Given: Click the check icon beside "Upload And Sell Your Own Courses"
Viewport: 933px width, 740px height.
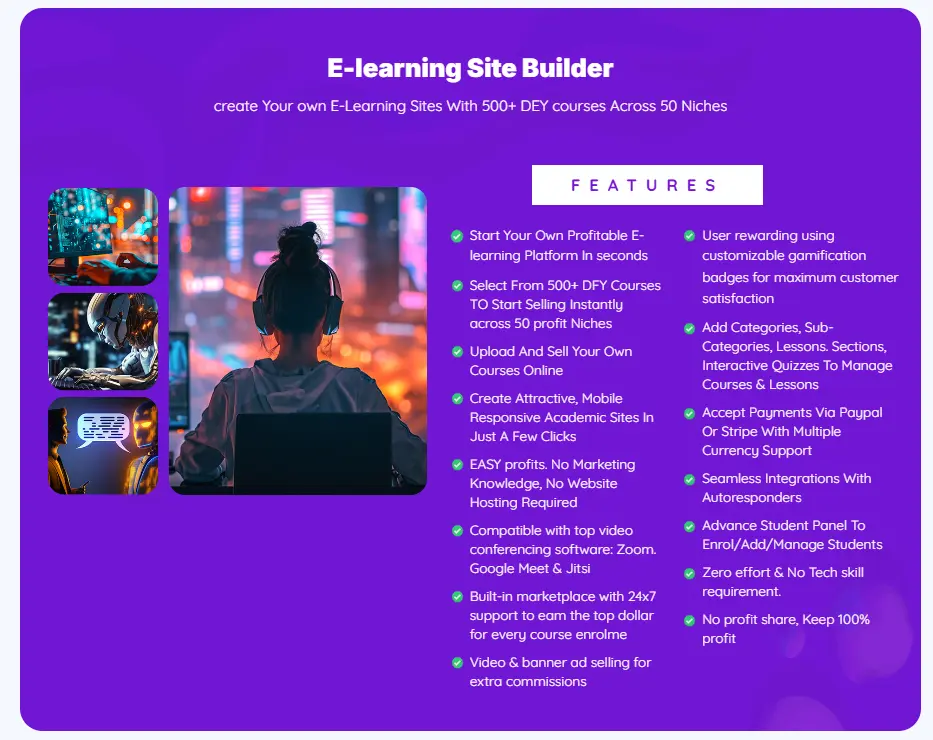Looking at the screenshot, I should click(x=457, y=352).
